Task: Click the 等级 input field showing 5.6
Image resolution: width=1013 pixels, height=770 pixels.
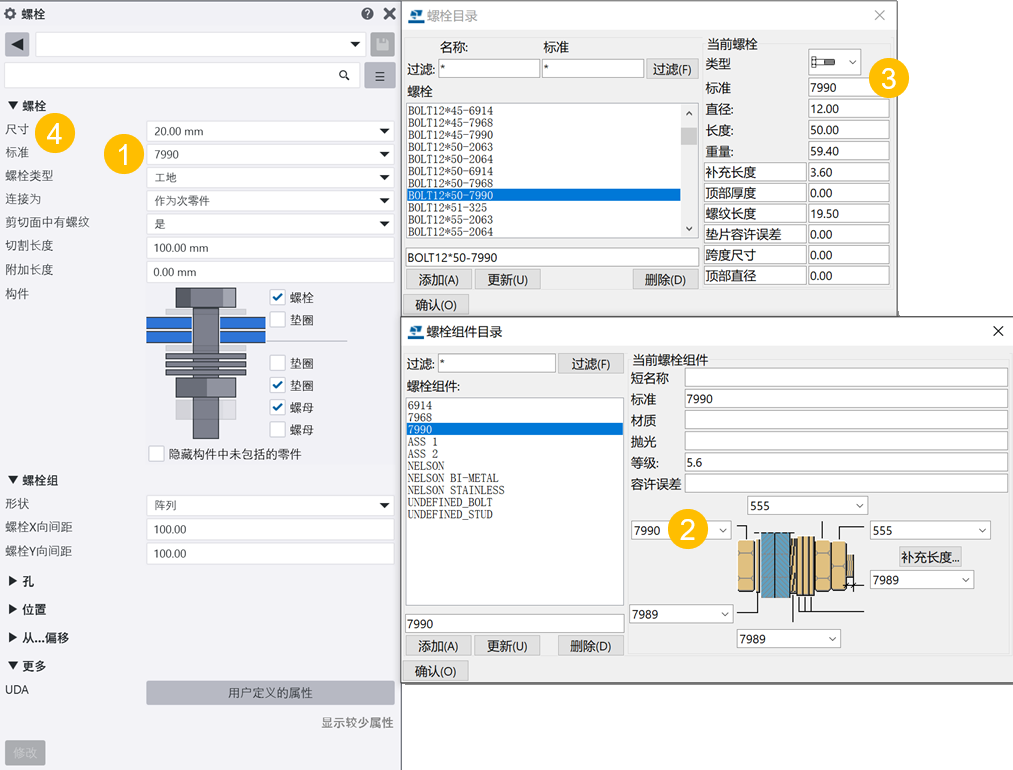Action: 845,462
